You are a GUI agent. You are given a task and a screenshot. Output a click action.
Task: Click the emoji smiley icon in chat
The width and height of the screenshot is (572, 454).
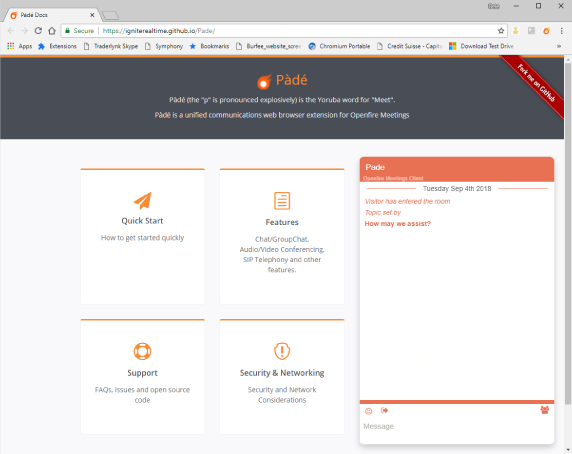(x=368, y=411)
